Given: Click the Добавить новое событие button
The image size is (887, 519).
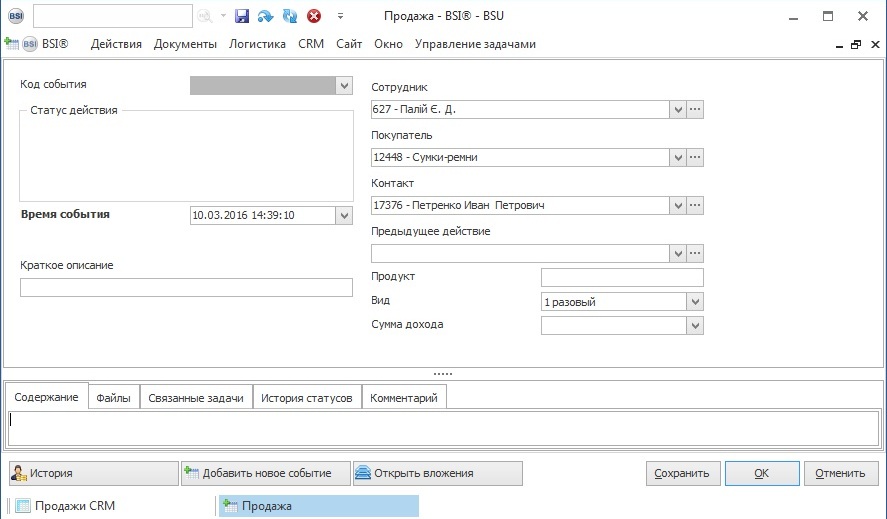Looking at the screenshot, I should 265,473.
